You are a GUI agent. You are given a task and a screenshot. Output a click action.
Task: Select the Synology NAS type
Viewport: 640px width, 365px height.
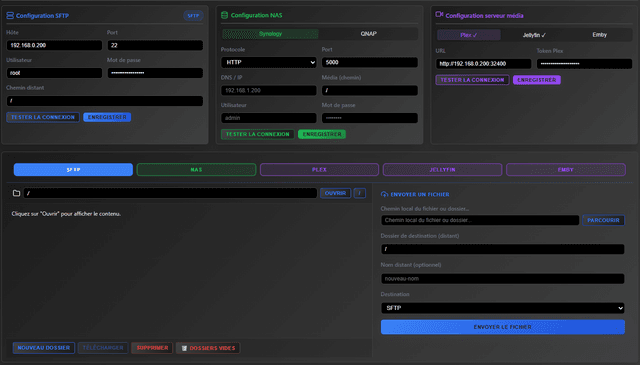click(x=270, y=34)
